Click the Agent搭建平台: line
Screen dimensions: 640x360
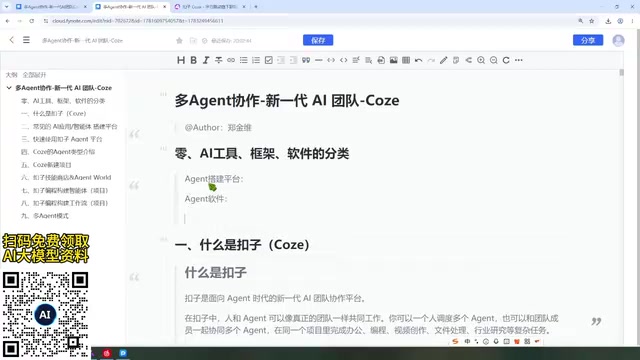click(214, 179)
